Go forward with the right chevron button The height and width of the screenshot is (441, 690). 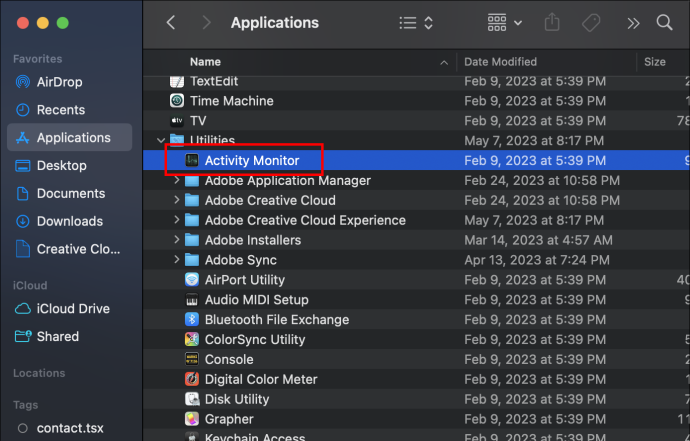206,22
